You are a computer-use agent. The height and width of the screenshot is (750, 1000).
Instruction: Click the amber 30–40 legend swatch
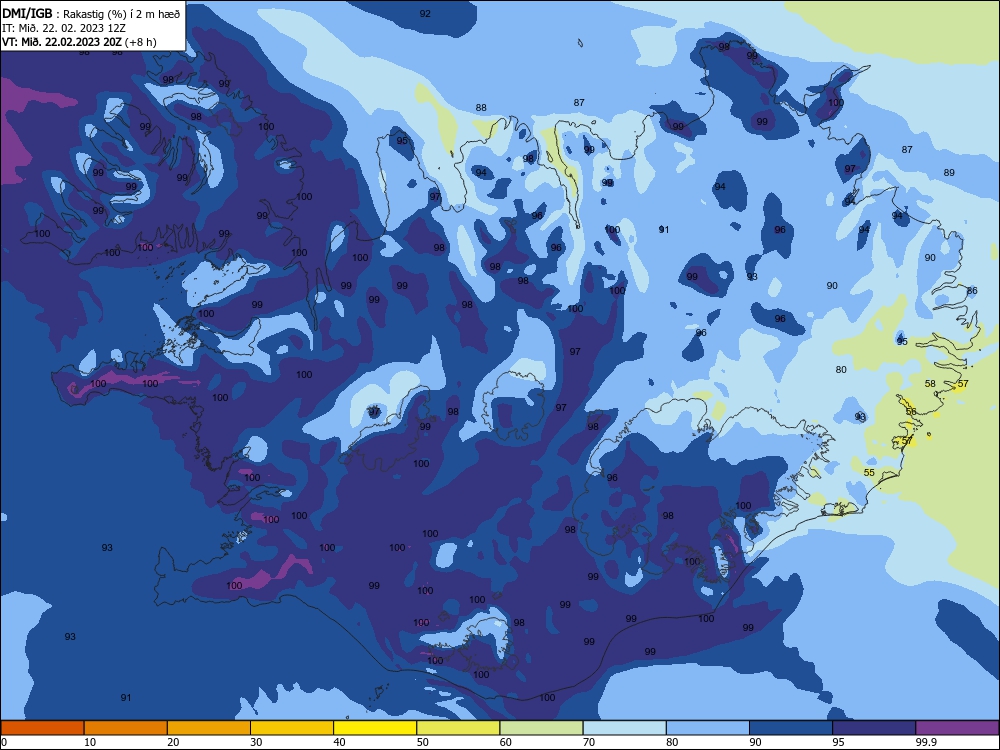(292, 728)
